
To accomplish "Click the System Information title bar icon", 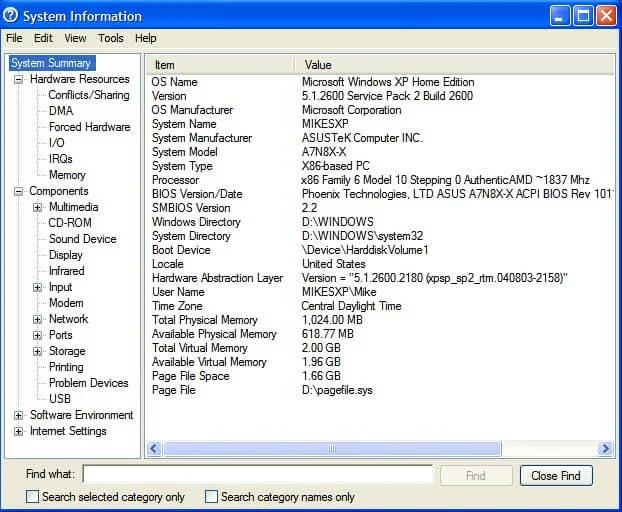I will click(11, 15).
